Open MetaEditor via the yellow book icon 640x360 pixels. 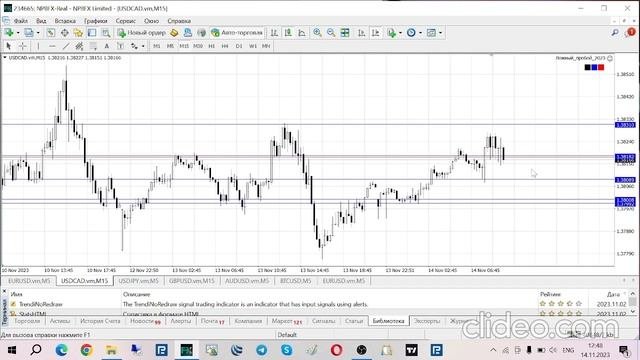click(174, 33)
